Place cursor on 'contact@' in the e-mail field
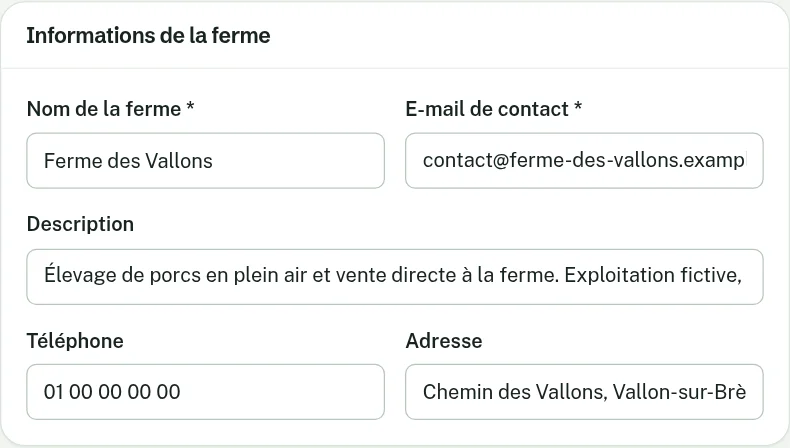 pyautogui.click(x=466, y=160)
